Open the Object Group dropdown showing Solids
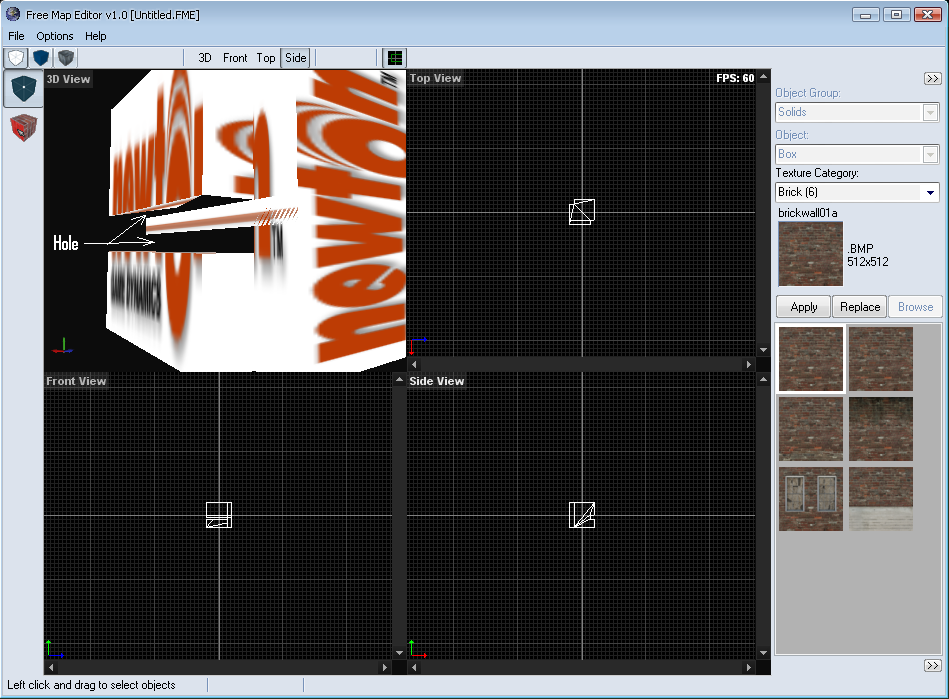This screenshot has width=949, height=699. (x=857, y=112)
